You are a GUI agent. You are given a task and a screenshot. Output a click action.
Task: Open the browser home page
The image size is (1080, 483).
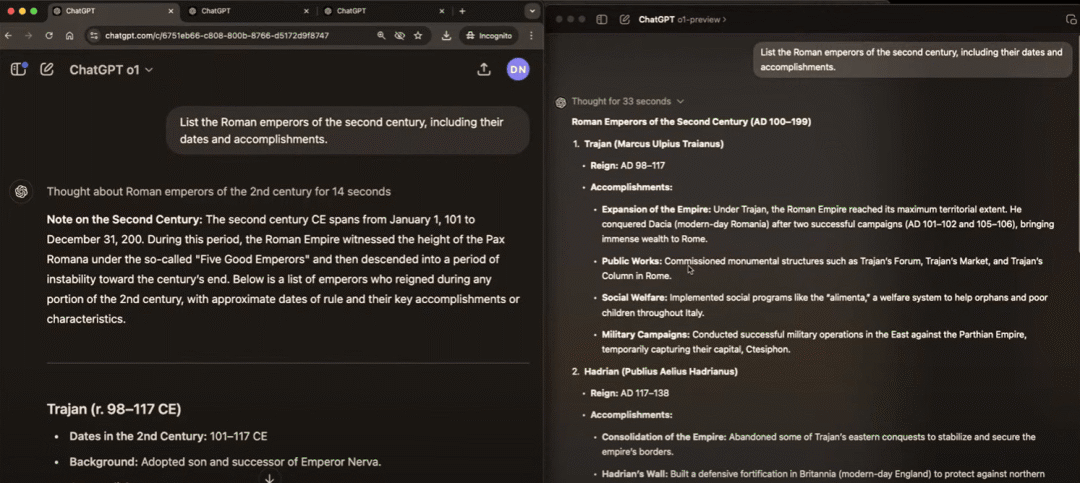[x=70, y=35]
